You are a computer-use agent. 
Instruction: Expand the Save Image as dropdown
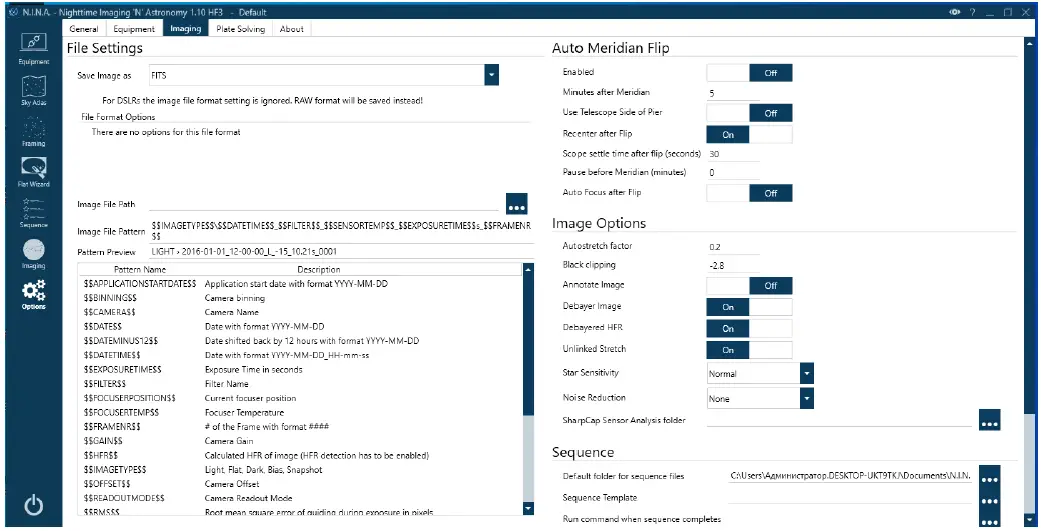pyautogui.click(x=491, y=75)
